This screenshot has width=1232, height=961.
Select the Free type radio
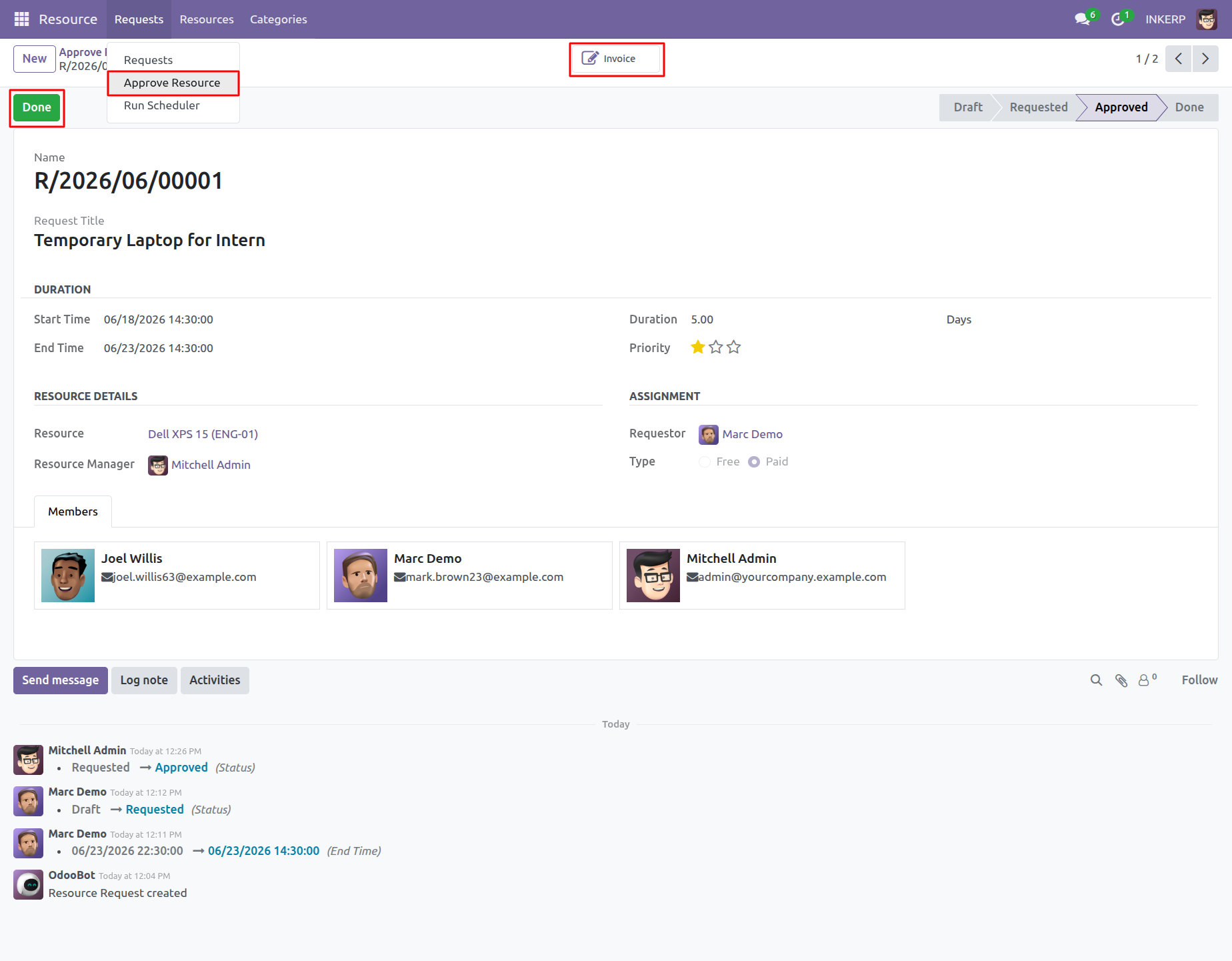tap(705, 462)
